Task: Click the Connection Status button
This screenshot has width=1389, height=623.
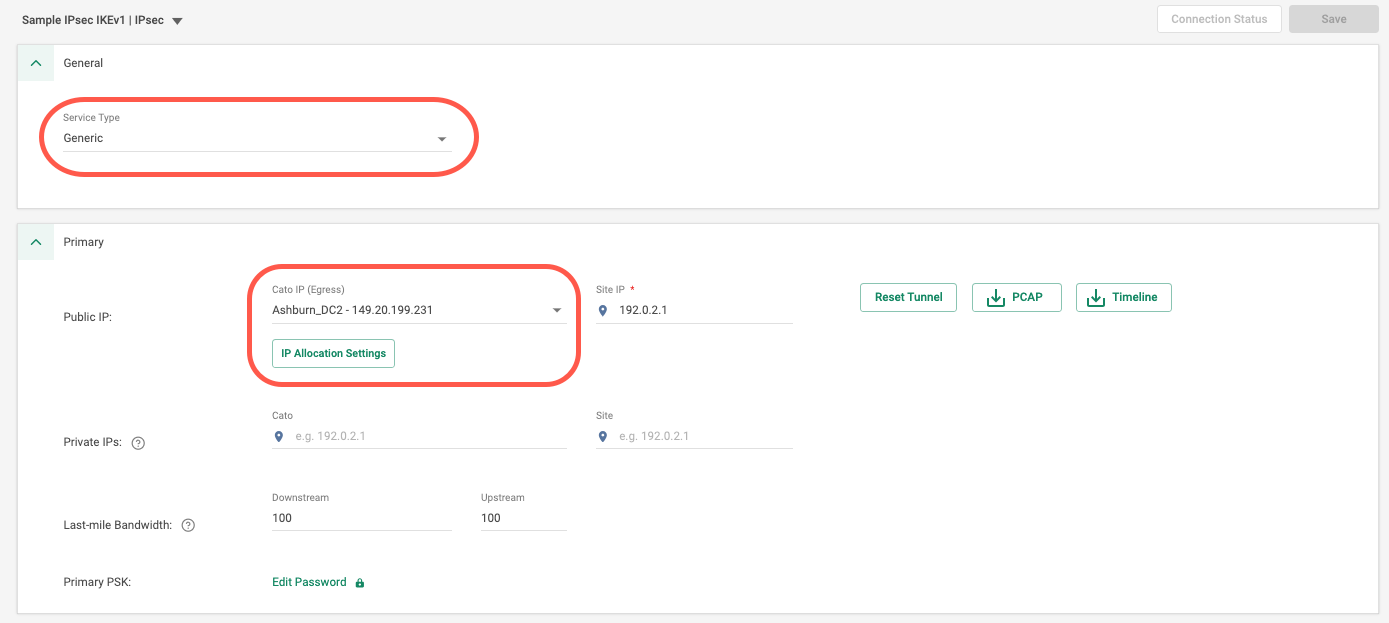Action: pyautogui.click(x=1219, y=19)
